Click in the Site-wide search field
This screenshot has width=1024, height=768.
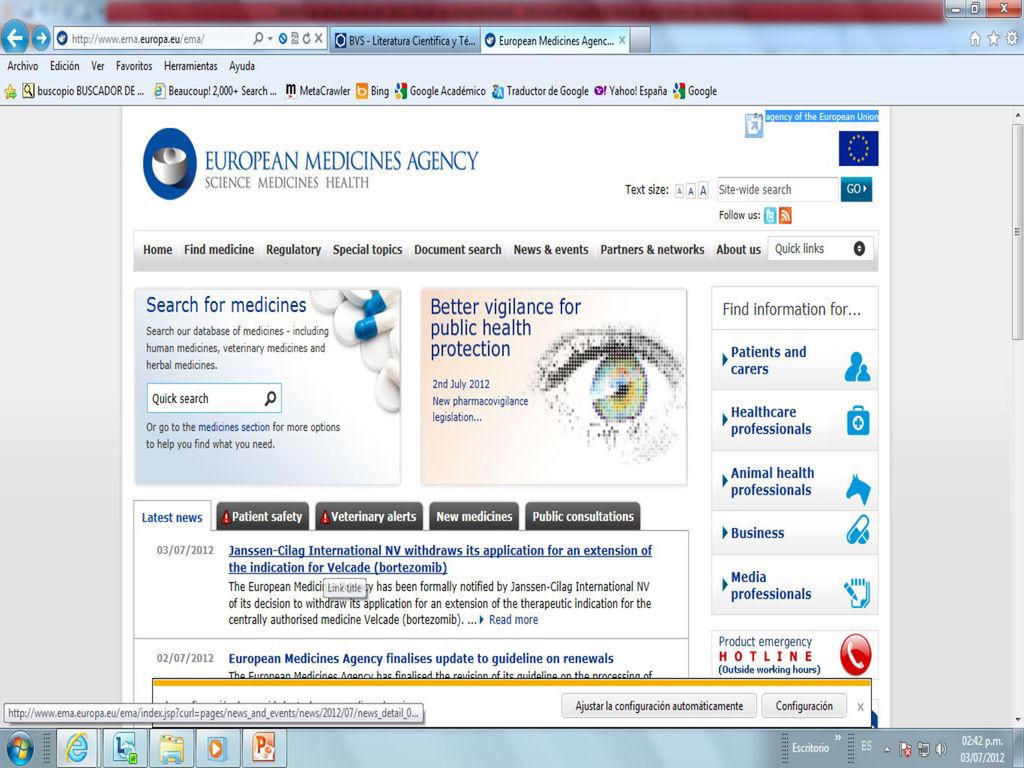point(777,189)
